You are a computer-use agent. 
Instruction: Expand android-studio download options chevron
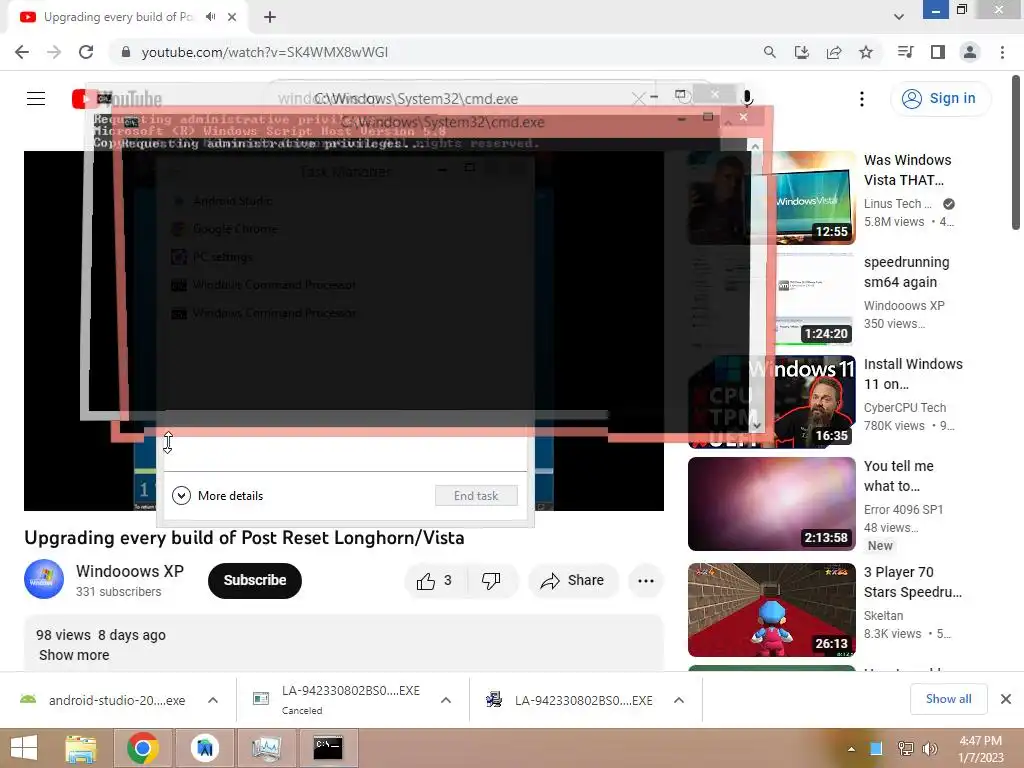pos(213,700)
